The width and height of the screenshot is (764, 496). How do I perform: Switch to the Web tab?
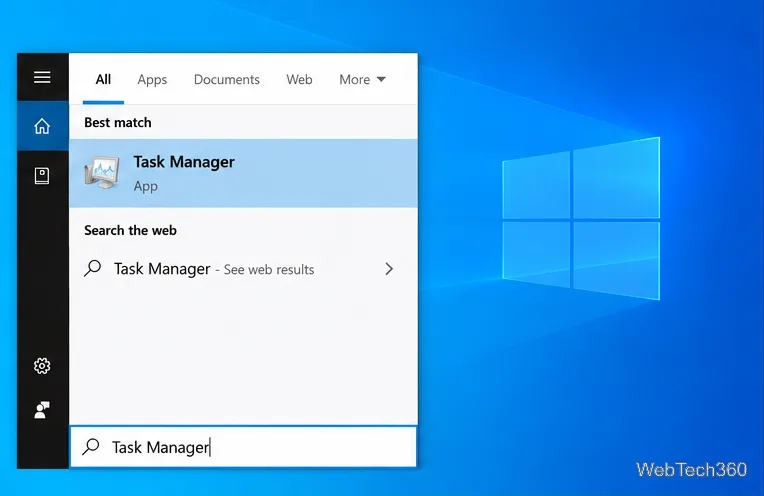(299, 79)
